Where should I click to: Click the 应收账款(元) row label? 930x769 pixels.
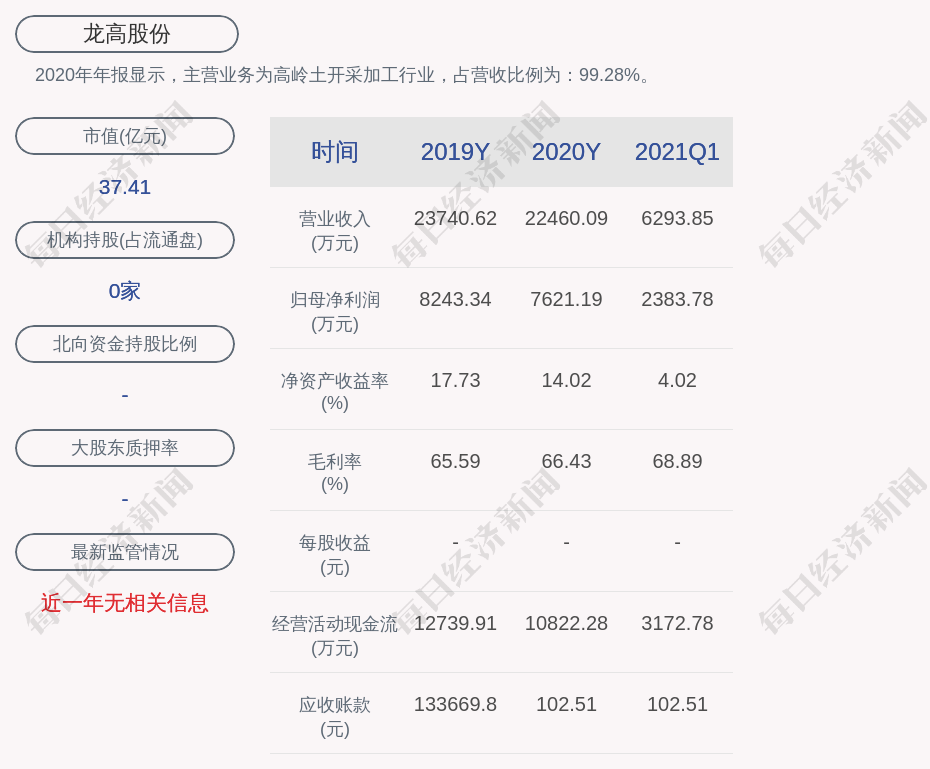tap(335, 717)
